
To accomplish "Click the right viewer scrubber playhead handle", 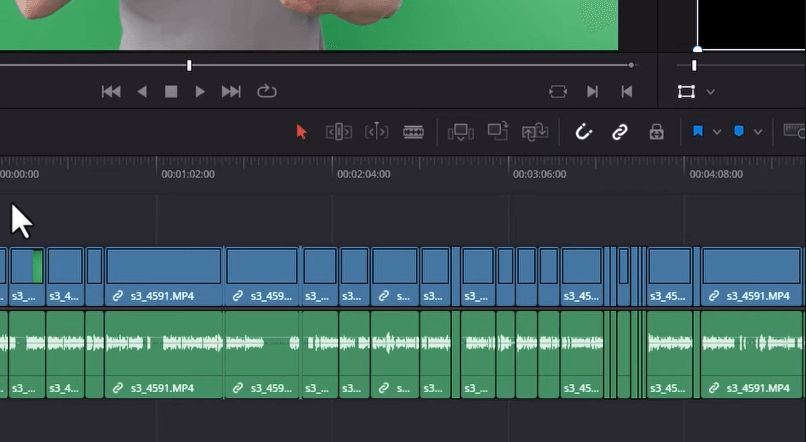I will pos(694,65).
